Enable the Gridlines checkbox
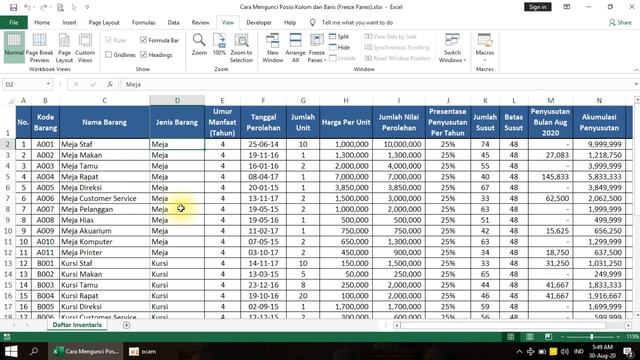 click(x=109, y=55)
